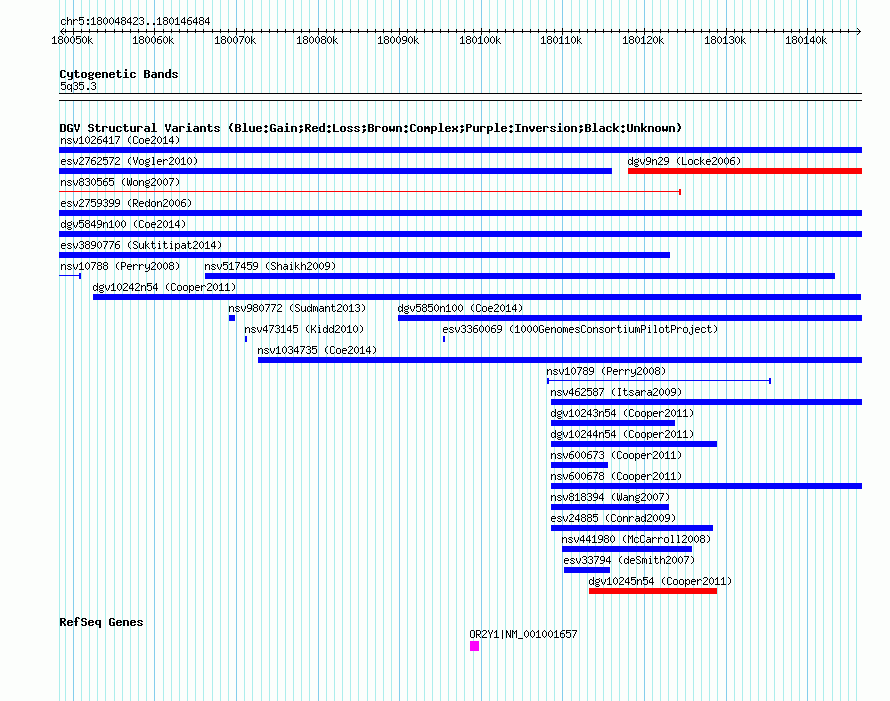Select the esv2762572 (Vogler2010) blue bar
The image size is (890, 701).
click(x=335, y=171)
